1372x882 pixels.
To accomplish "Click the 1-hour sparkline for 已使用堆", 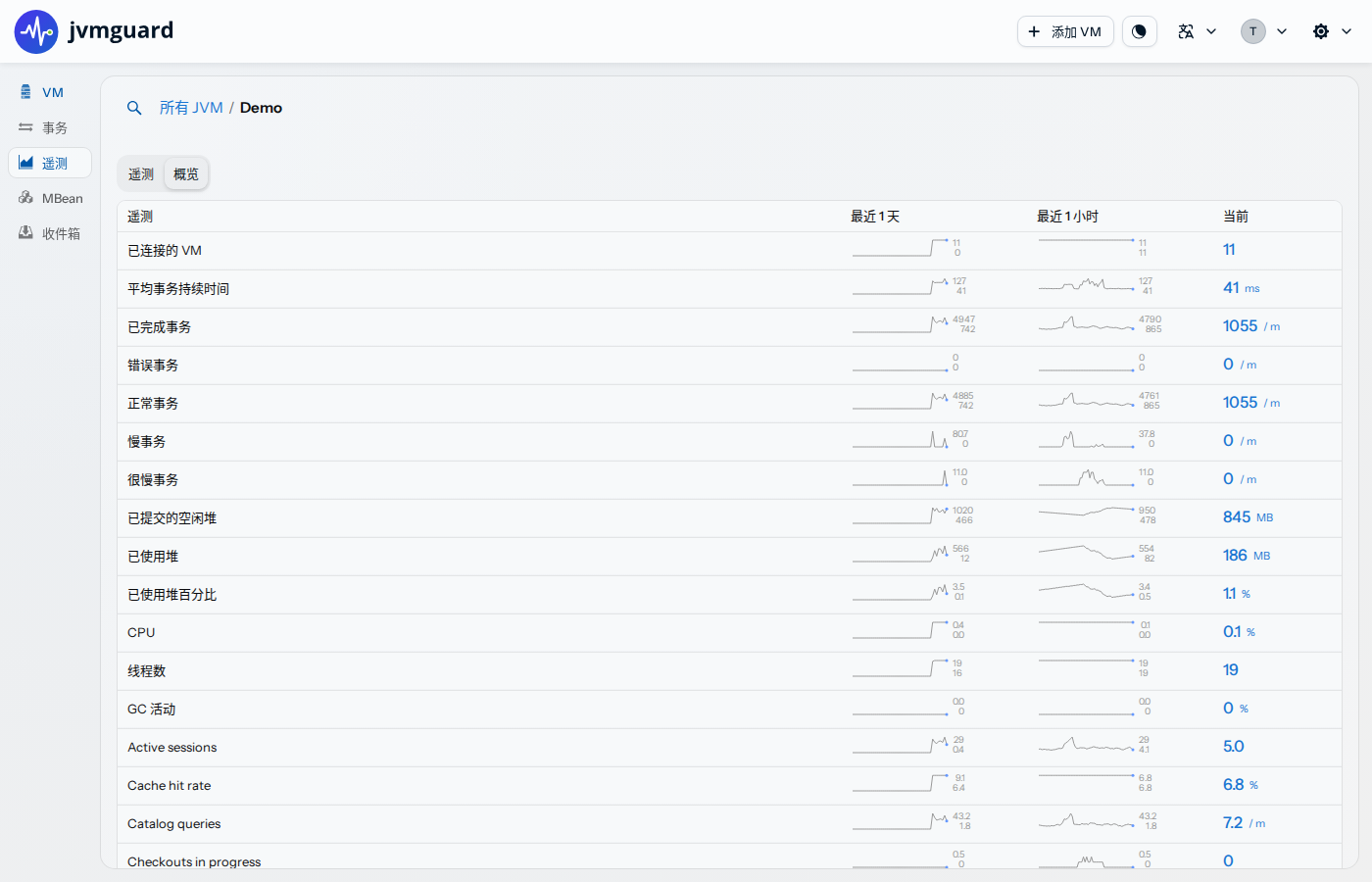I will point(1087,554).
